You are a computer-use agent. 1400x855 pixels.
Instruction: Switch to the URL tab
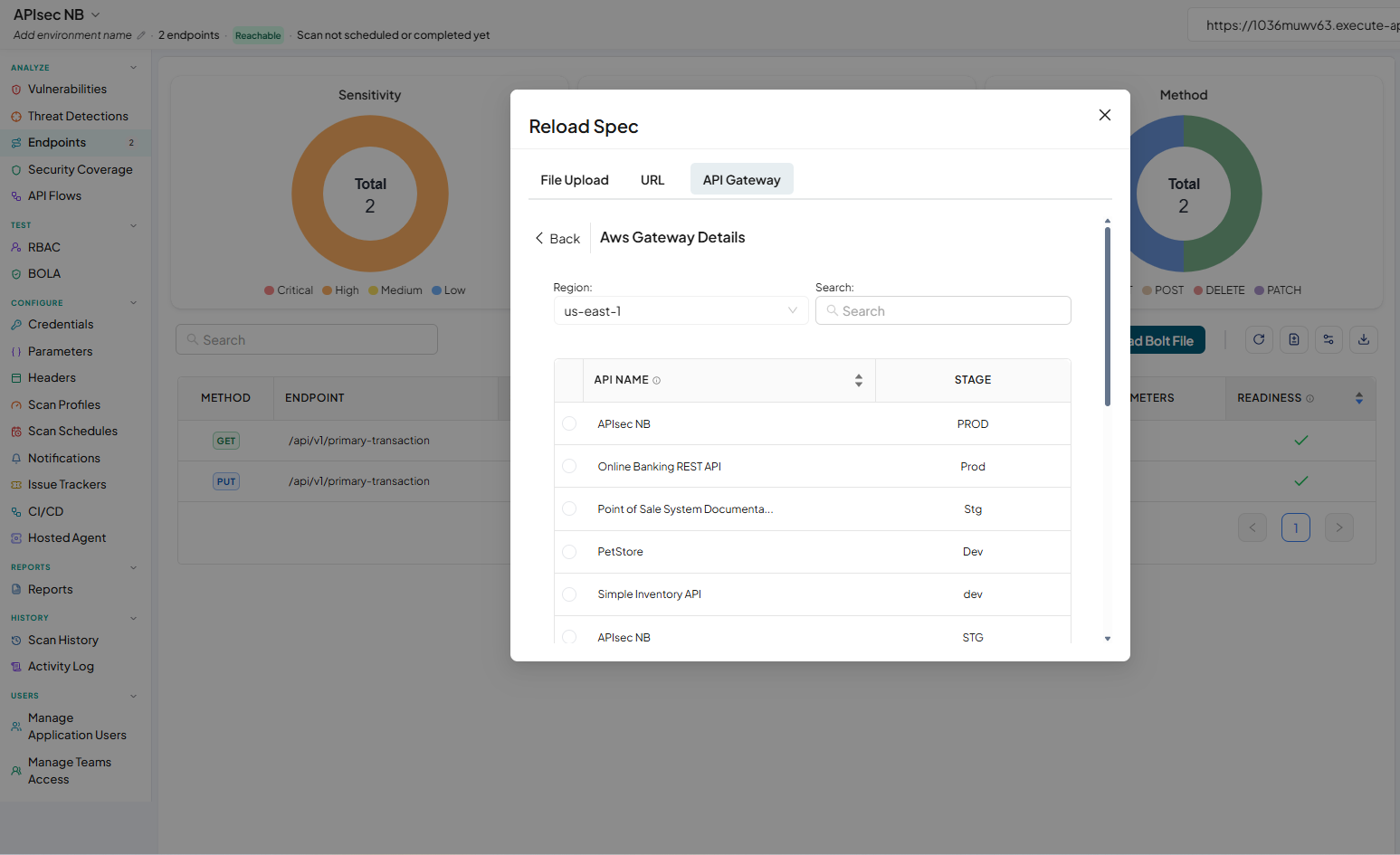[x=652, y=180]
